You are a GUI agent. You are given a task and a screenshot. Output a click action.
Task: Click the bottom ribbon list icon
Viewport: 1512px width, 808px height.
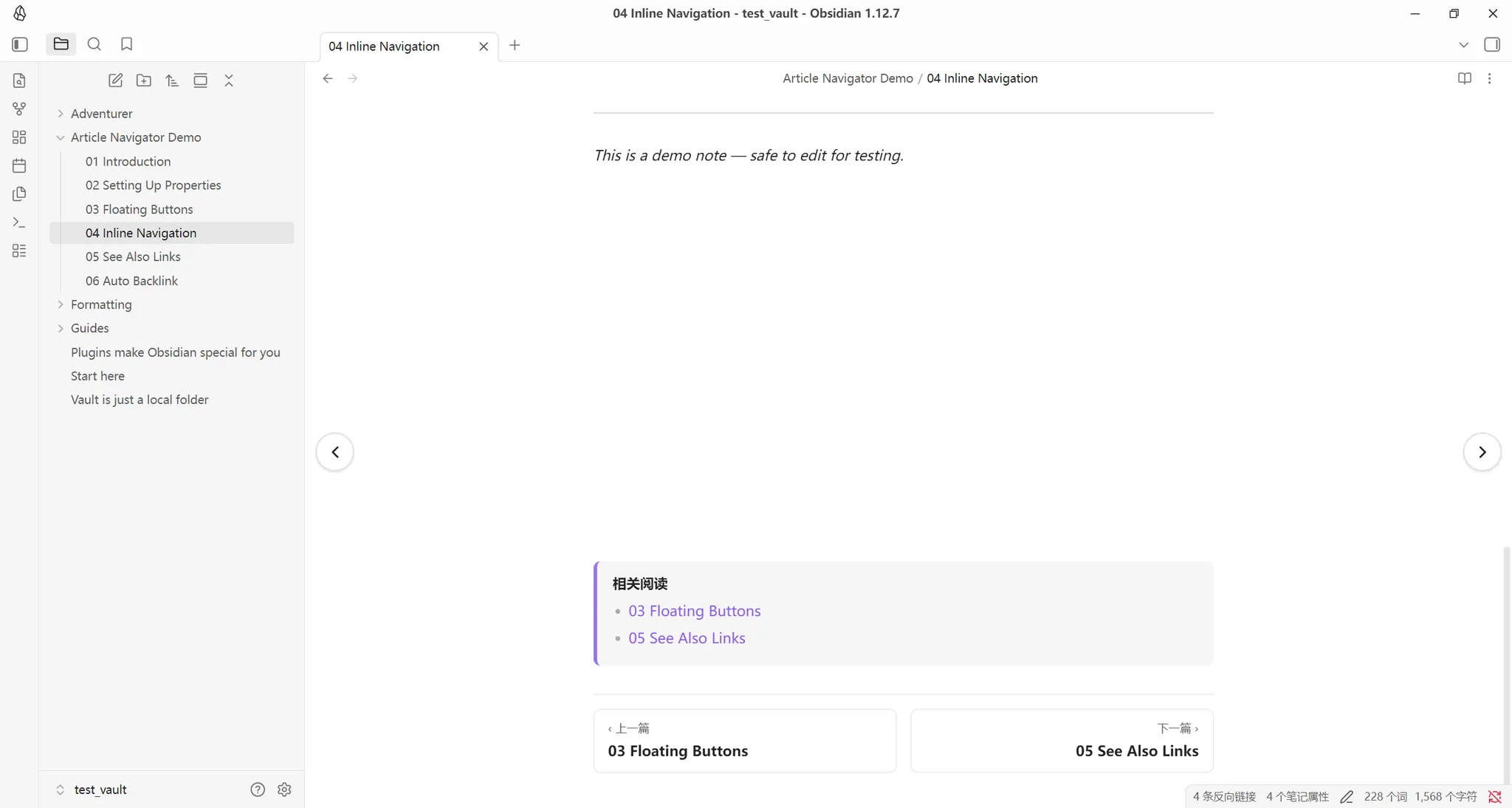[x=20, y=251]
